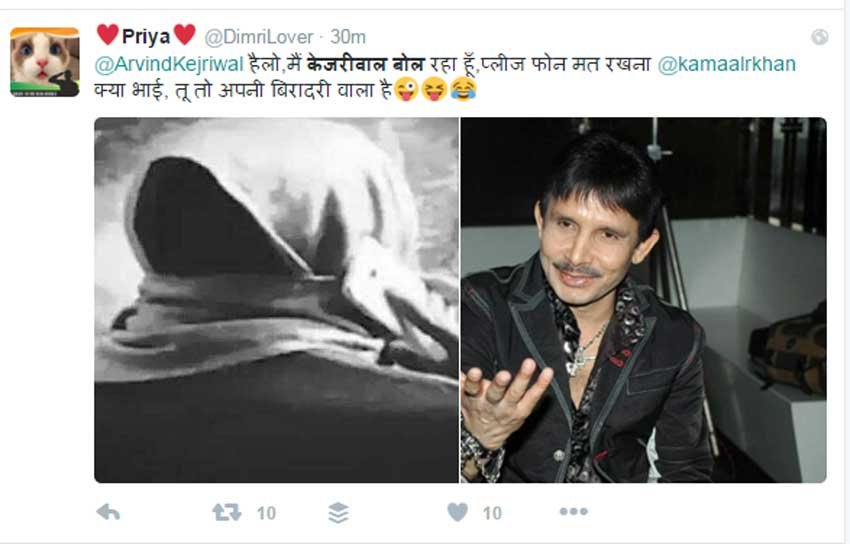Image resolution: width=850 pixels, height=544 pixels.
Task: Click the red heart after Priya
Action: click(x=184, y=35)
